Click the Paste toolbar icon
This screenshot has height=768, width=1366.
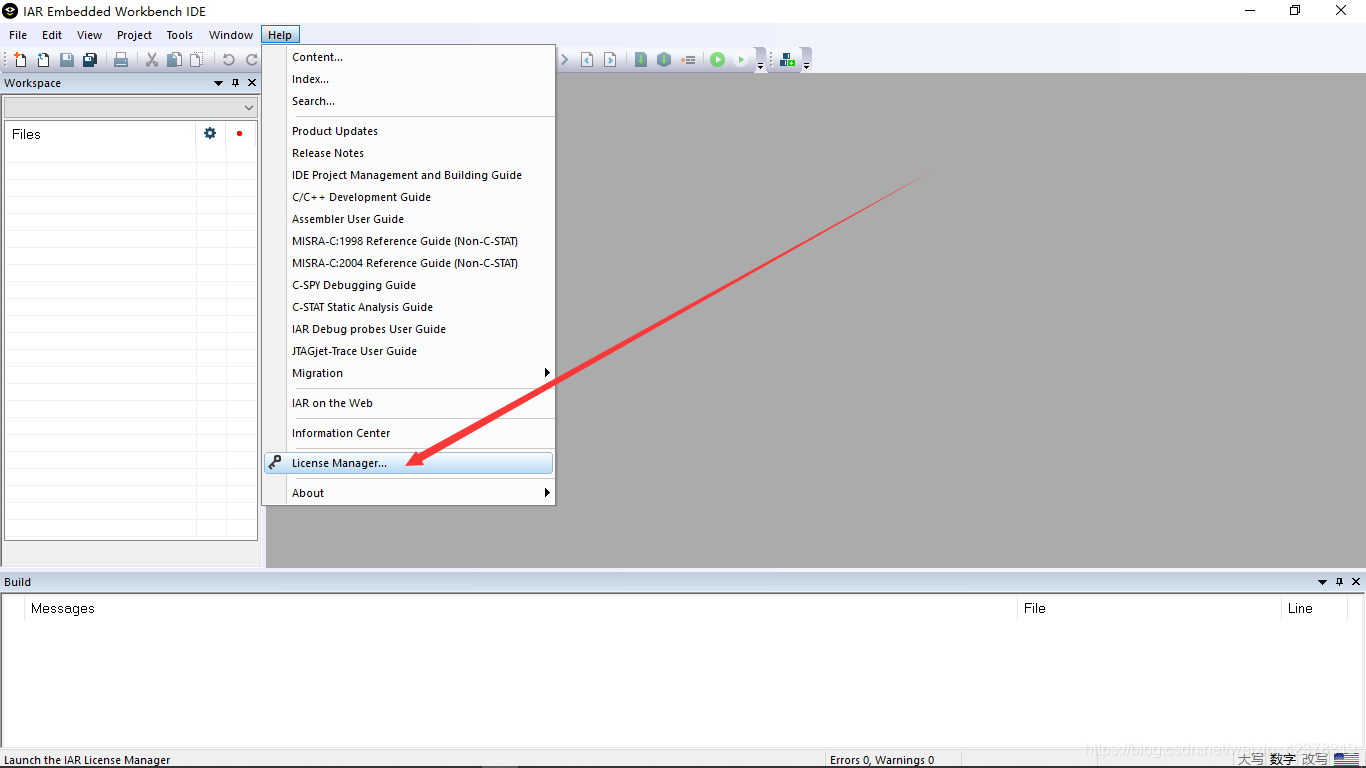196,60
